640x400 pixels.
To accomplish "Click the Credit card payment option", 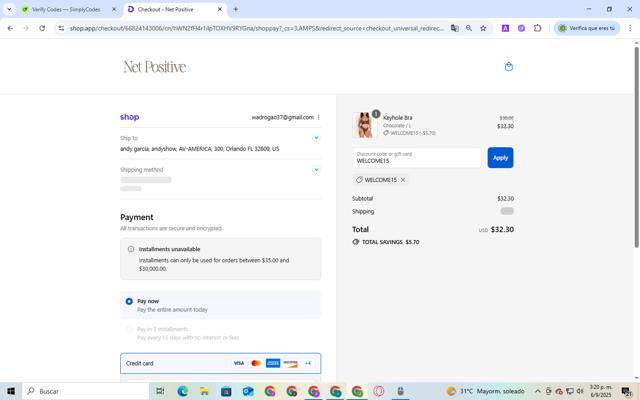I will tap(220, 363).
